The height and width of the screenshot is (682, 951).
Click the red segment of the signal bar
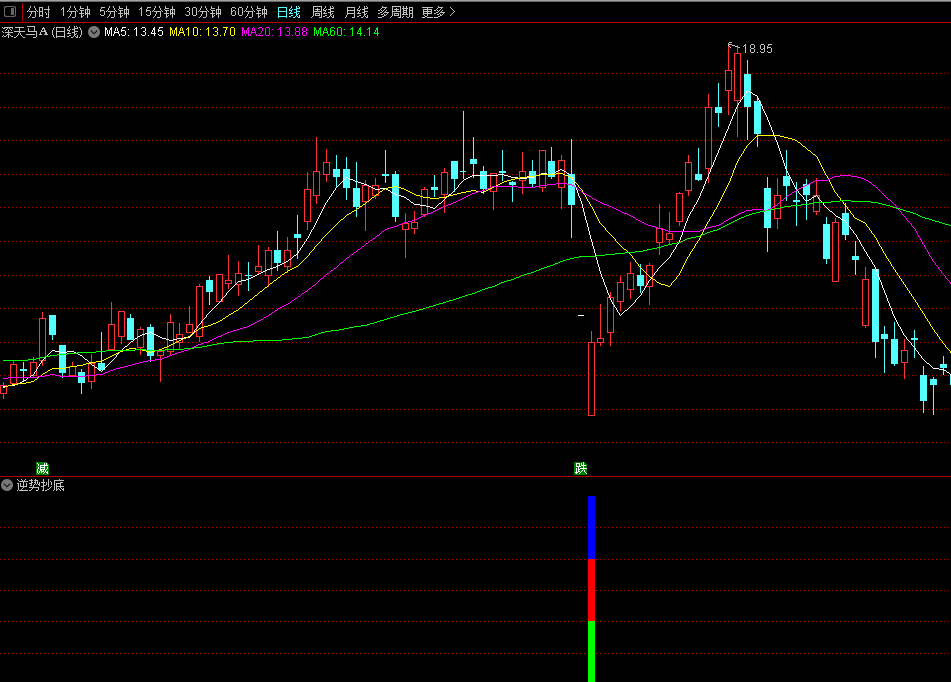point(591,590)
